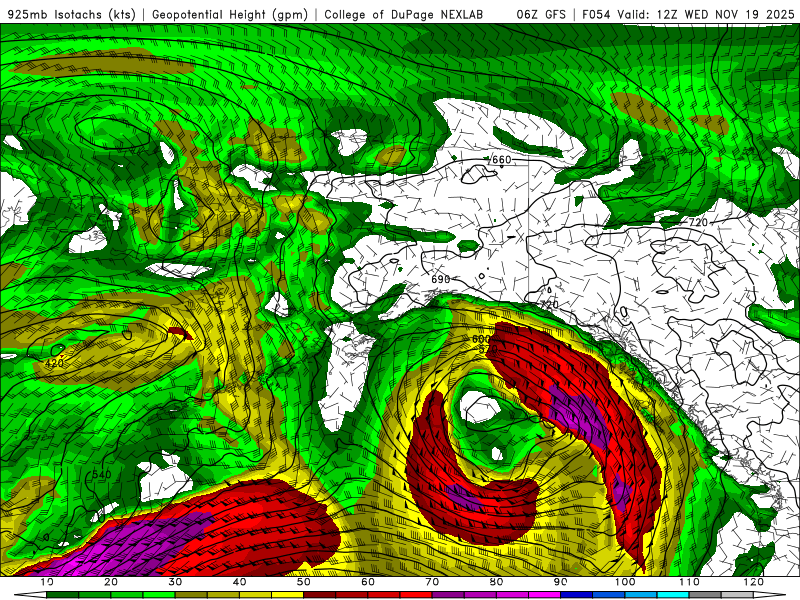Click the '690' height contour label
Screen dimensions: 800x600
pos(441,279)
